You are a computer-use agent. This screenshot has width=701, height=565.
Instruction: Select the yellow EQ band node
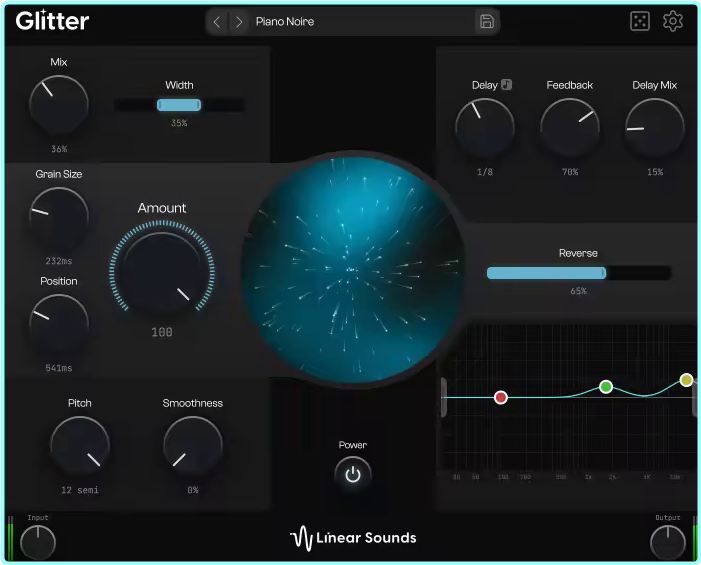point(686,380)
